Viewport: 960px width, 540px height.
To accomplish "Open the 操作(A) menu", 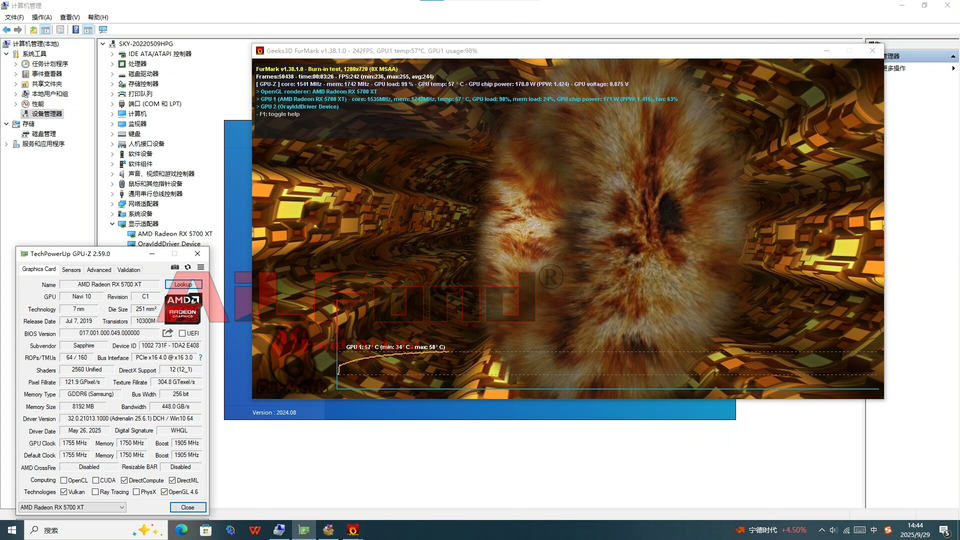I will tap(41, 17).
